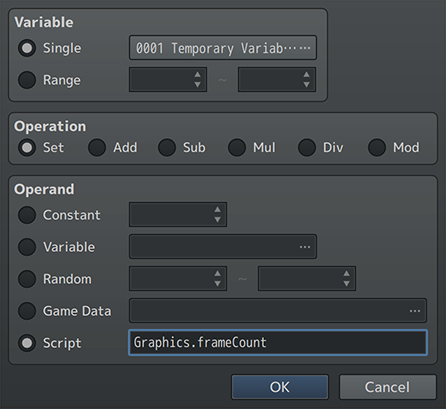446x409 pixels.
Task: Choose the Mul operation
Action: click(x=237, y=147)
